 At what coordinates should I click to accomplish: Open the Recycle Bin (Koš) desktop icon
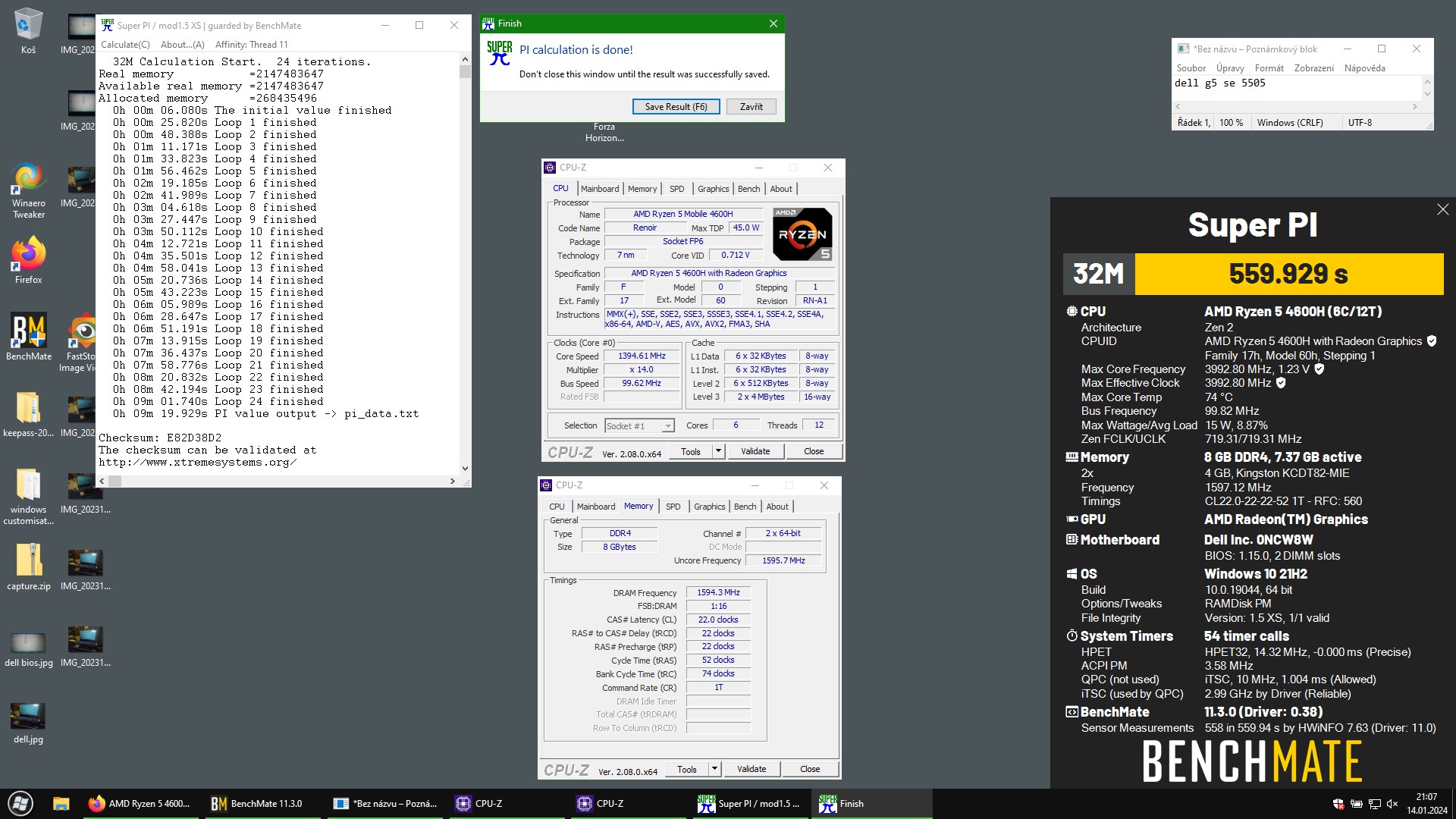(x=28, y=31)
